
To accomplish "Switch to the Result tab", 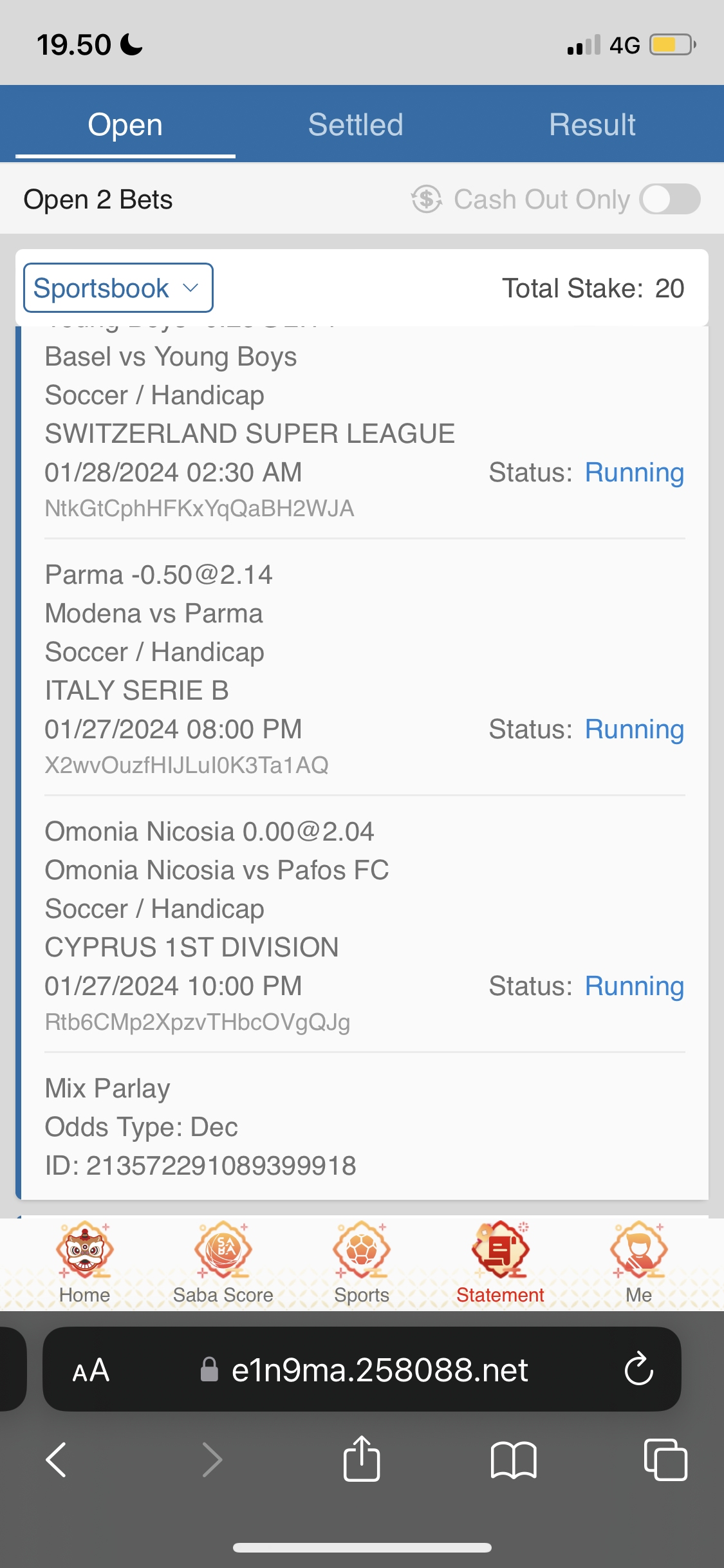I will [x=592, y=124].
